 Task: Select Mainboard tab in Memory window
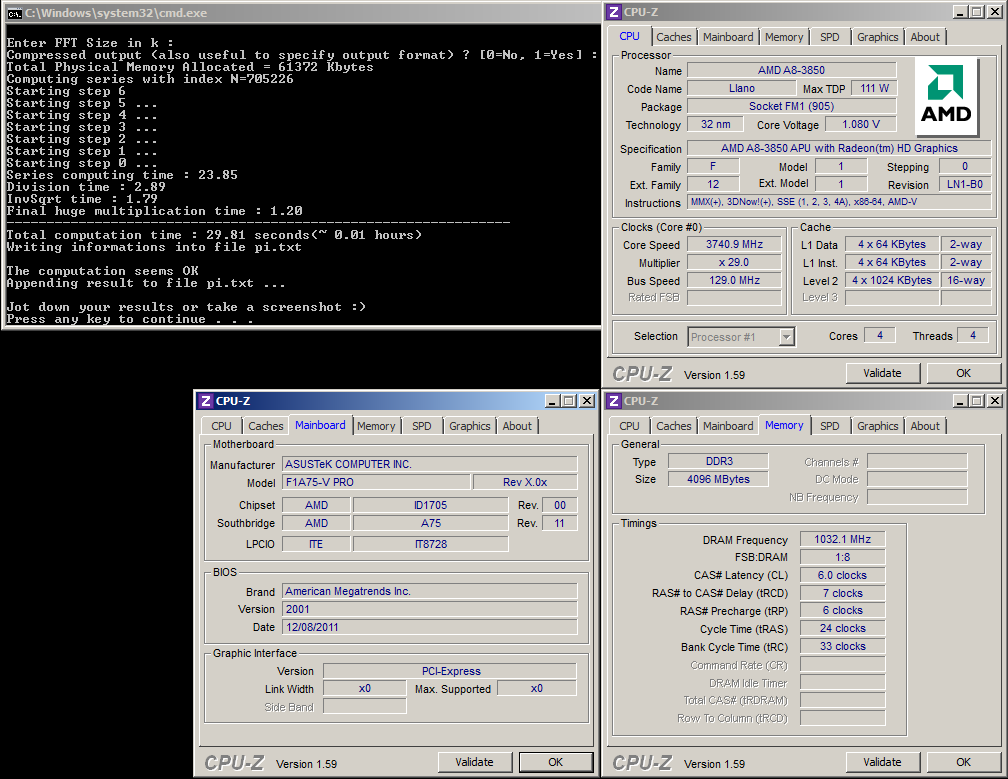pos(728,426)
